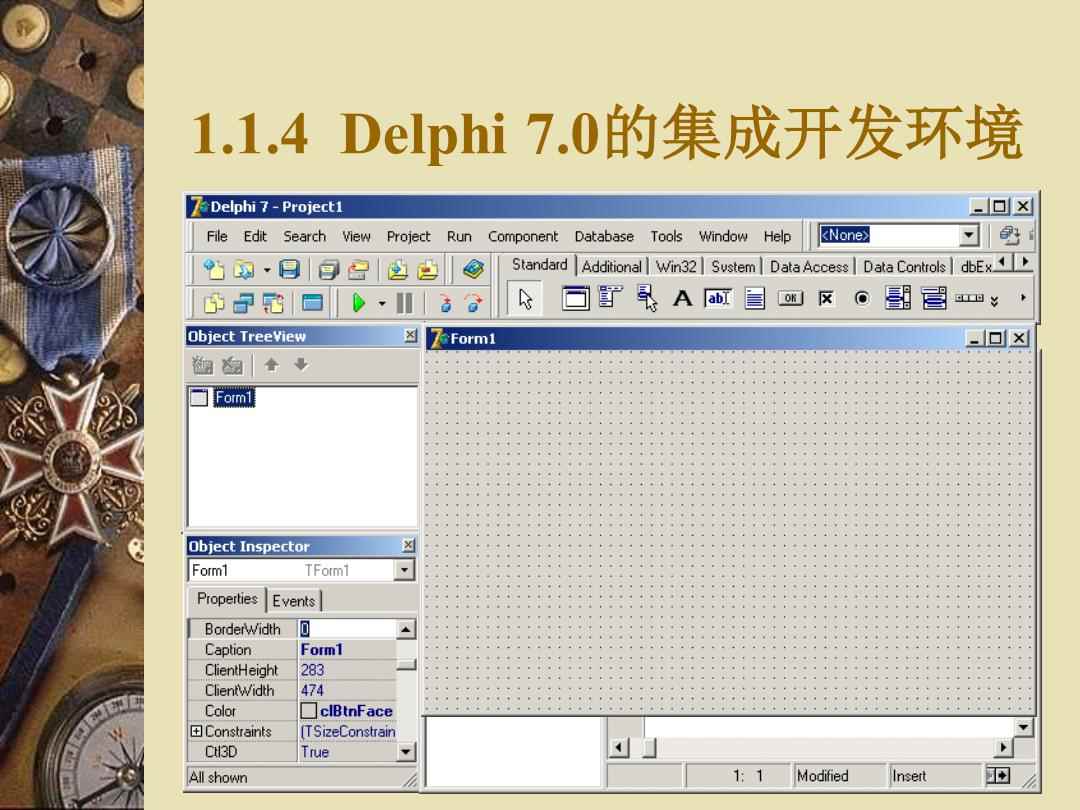Click the save desktop icon beside <None>

[x=1009, y=235]
